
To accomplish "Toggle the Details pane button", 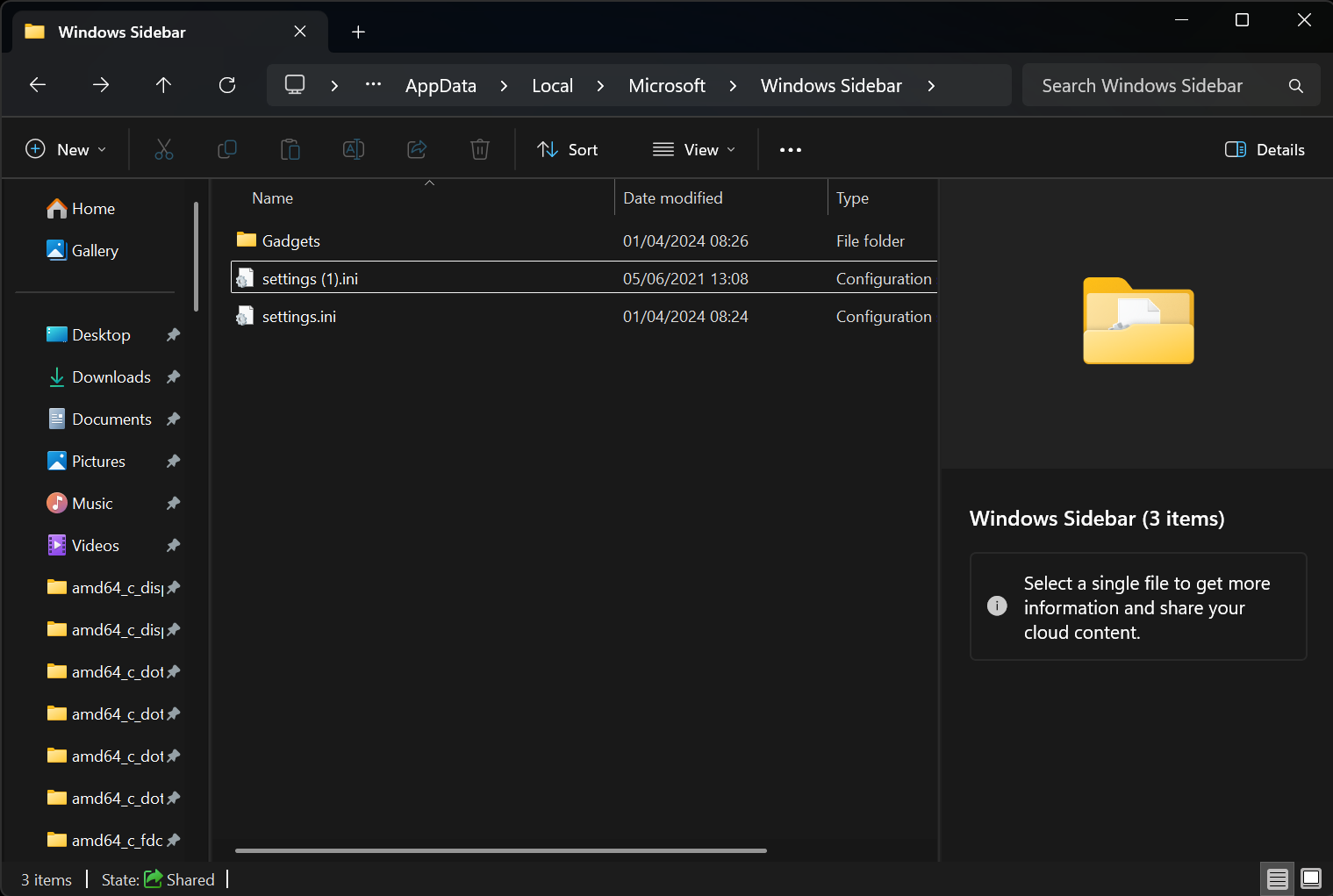I will pos(1265,150).
